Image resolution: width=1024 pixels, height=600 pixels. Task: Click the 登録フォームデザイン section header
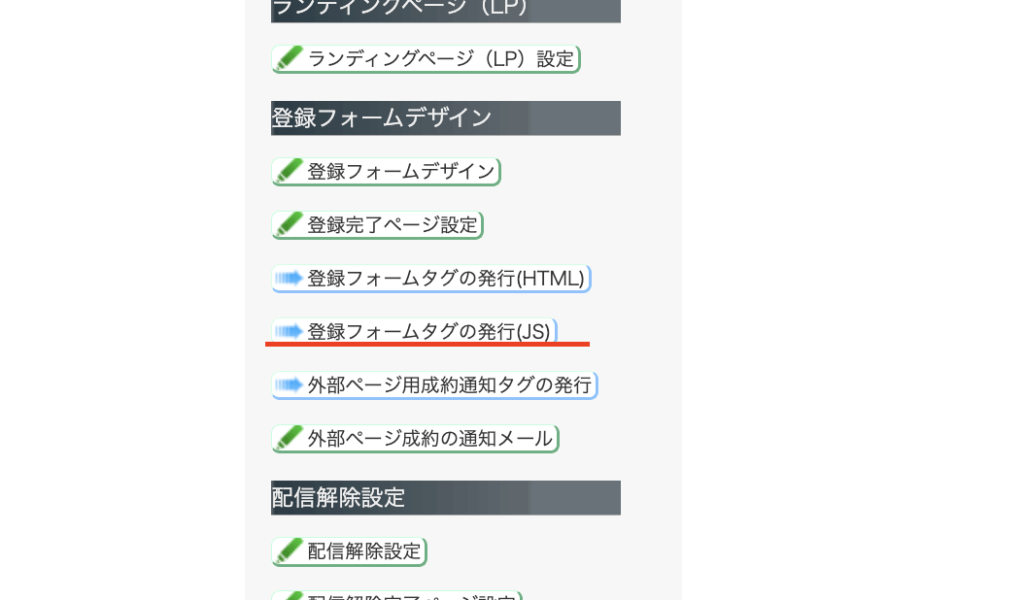tap(446, 118)
